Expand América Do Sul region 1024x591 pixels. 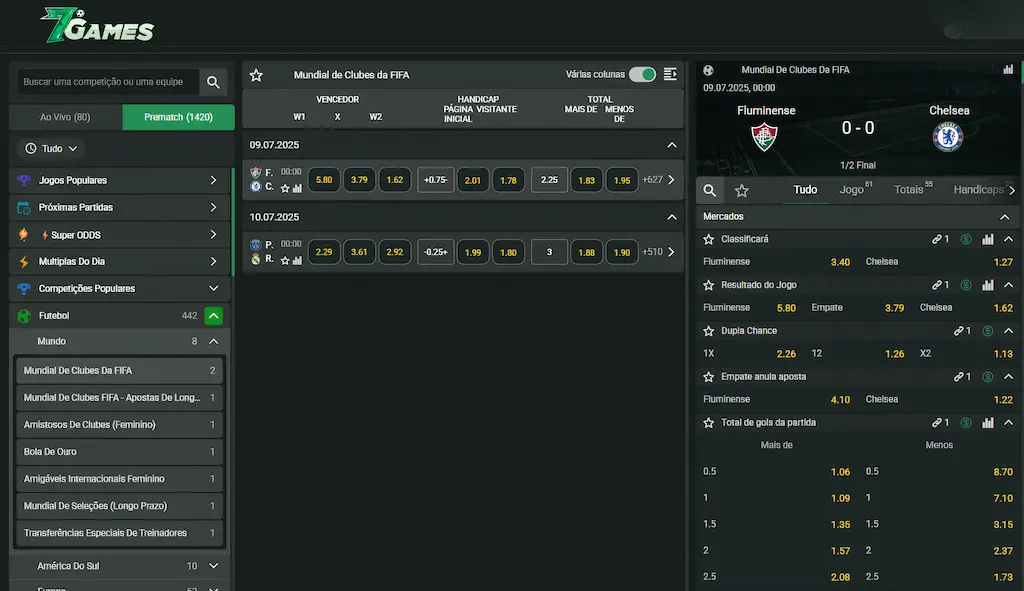pos(214,566)
